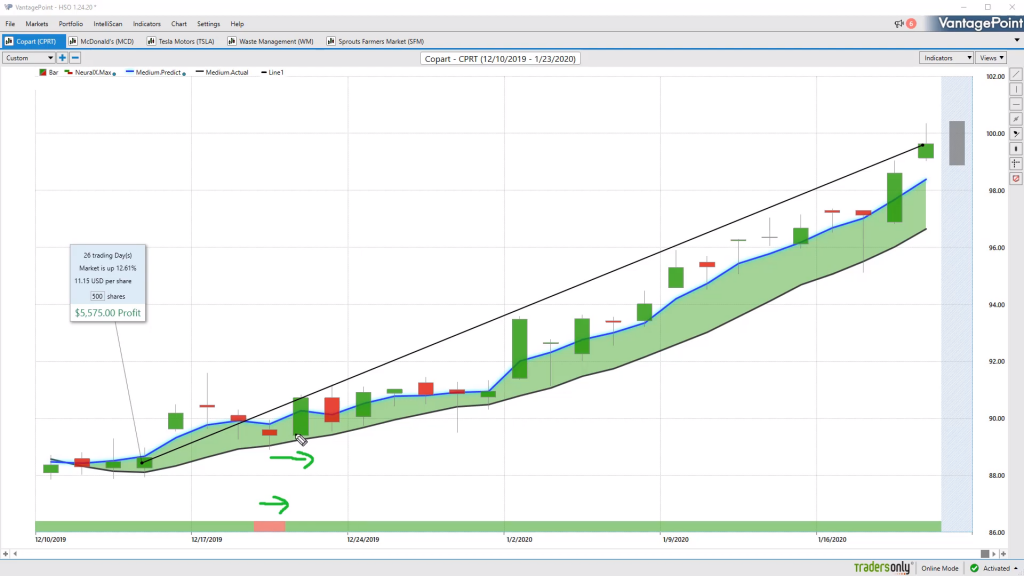The height and width of the screenshot is (576, 1024).
Task: Open the File menu
Action: pyautogui.click(x=10, y=24)
